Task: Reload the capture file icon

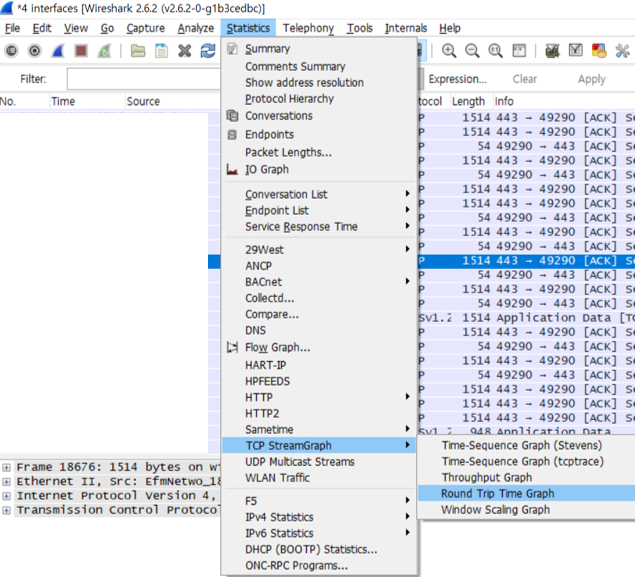Action: pyautogui.click(x=208, y=51)
